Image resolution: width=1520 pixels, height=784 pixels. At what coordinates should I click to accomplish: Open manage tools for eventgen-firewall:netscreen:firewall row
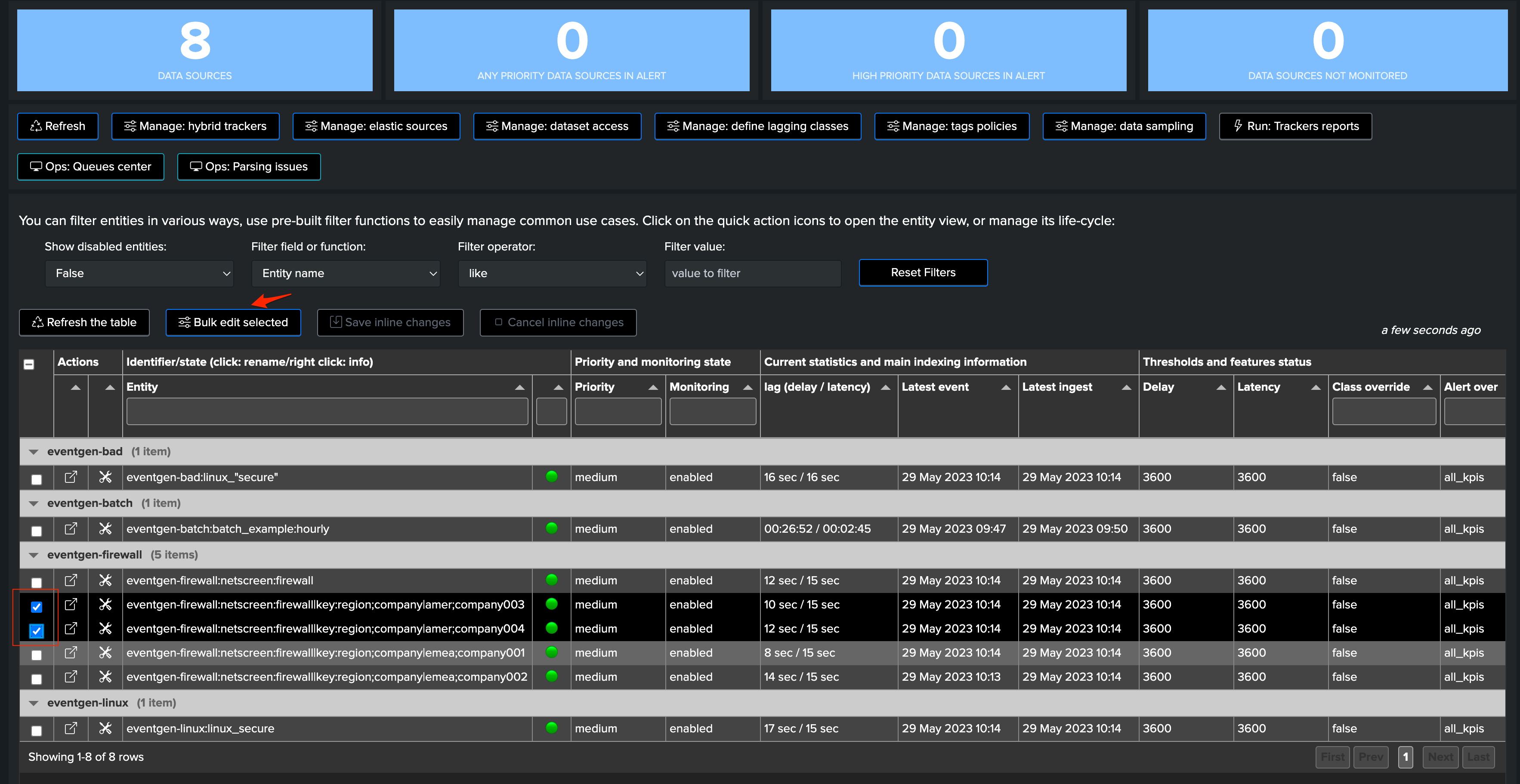[105, 580]
